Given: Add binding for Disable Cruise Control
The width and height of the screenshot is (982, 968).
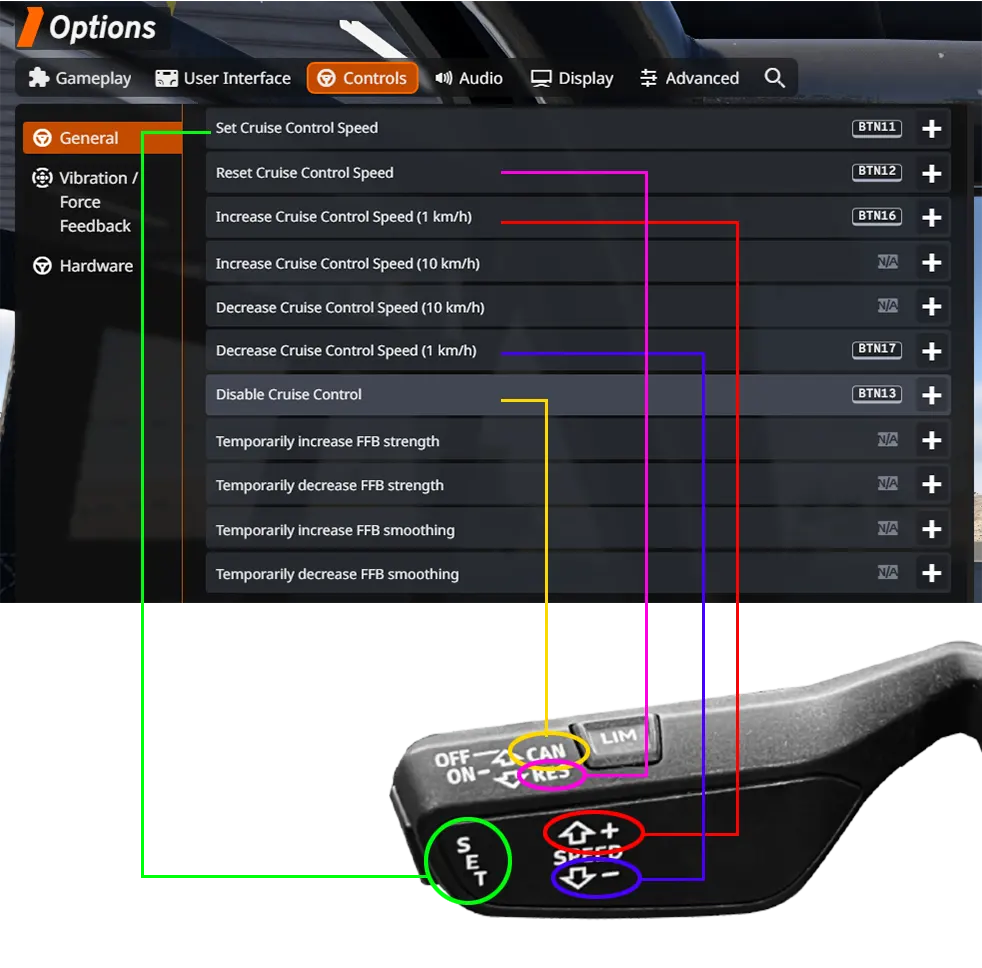Looking at the screenshot, I should tap(931, 395).
